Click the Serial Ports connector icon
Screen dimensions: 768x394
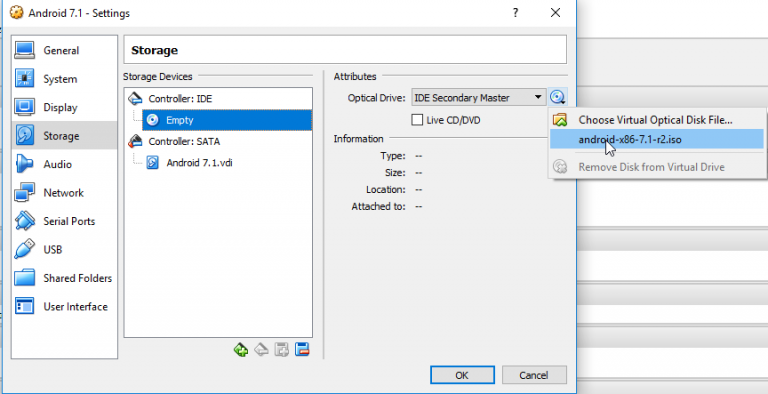pyautogui.click(x=24, y=221)
